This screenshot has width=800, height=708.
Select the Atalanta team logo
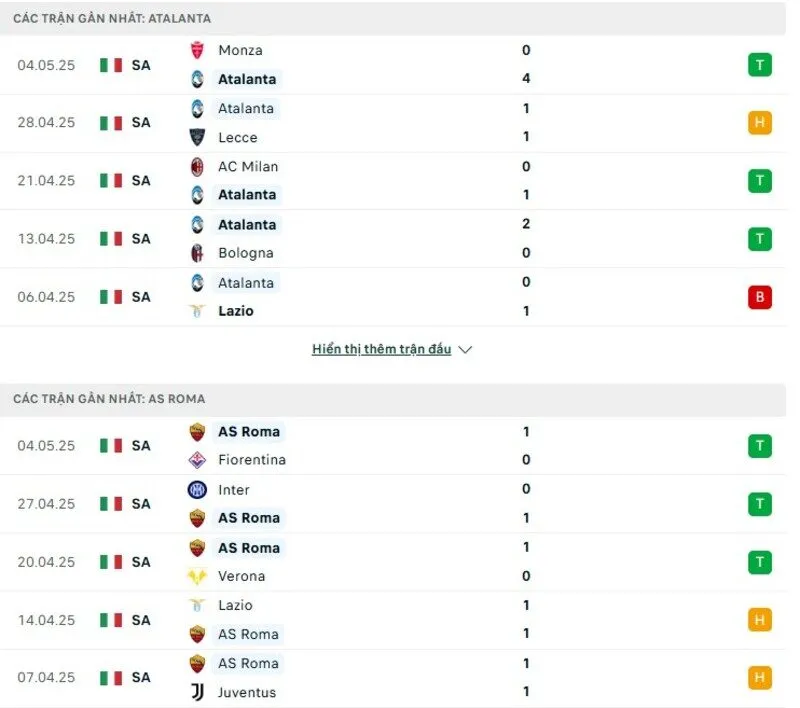point(198,79)
